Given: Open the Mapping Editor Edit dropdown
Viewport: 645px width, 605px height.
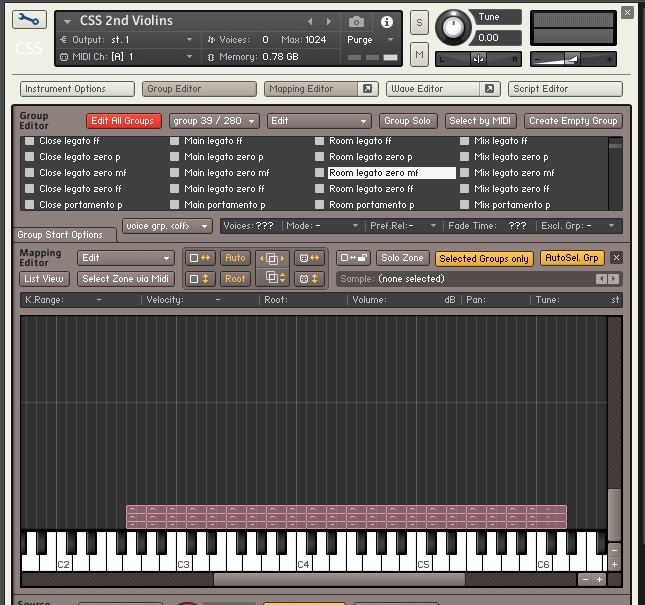Looking at the screenshot, I should (x=125, y=258).
